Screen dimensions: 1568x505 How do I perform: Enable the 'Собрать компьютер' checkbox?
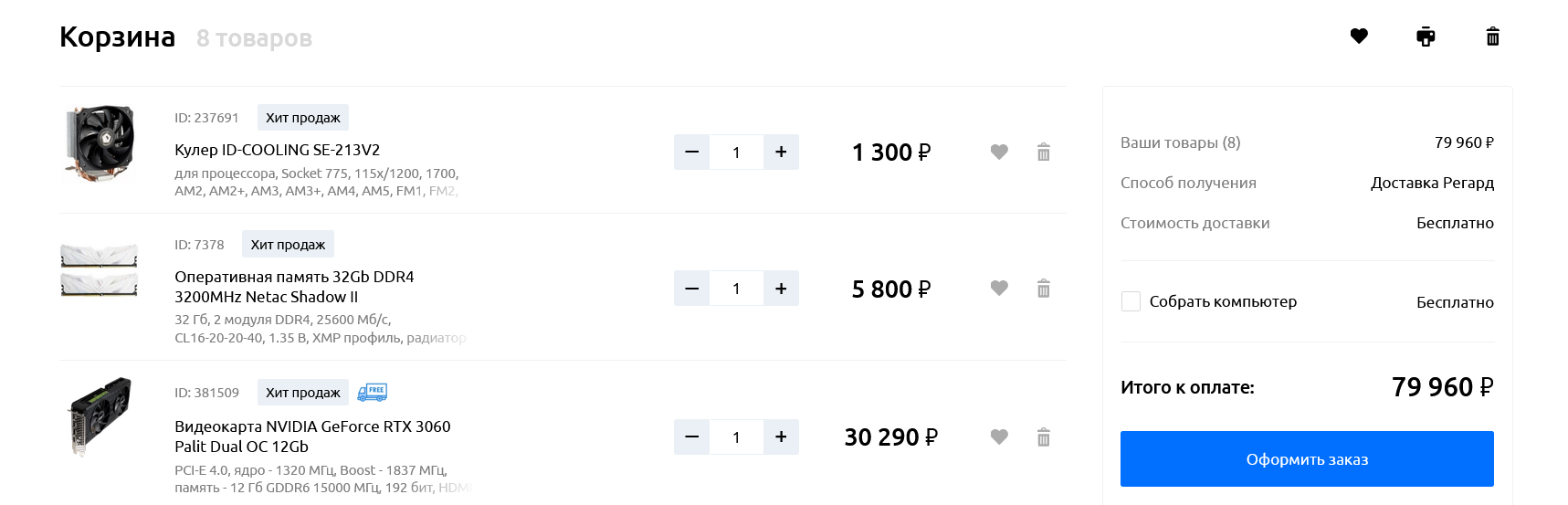pyautogui.click(x=1131, y=301)
